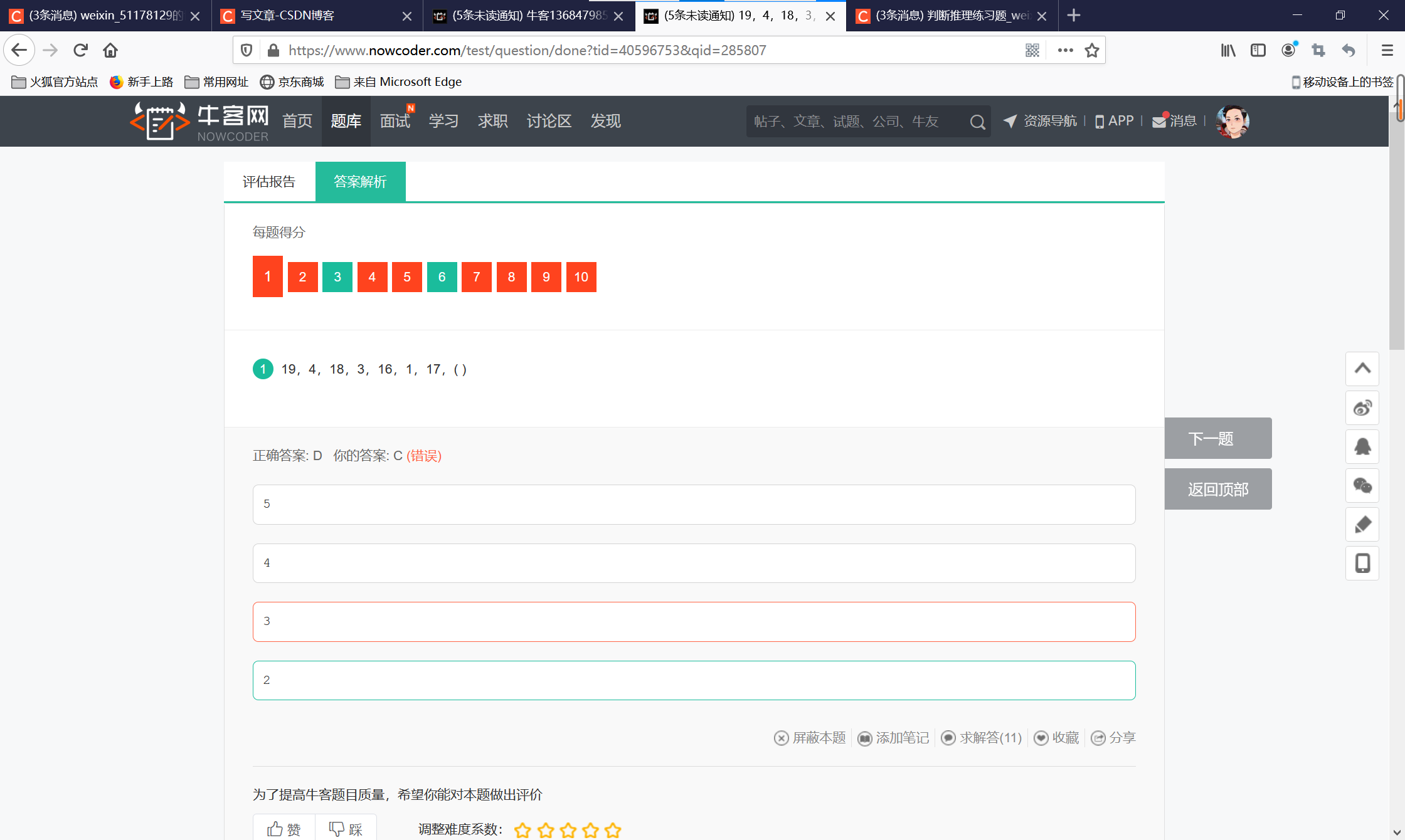This screenshot has height=840, width=1405.
Task: Select answer option 5
Action: (694, 505)
